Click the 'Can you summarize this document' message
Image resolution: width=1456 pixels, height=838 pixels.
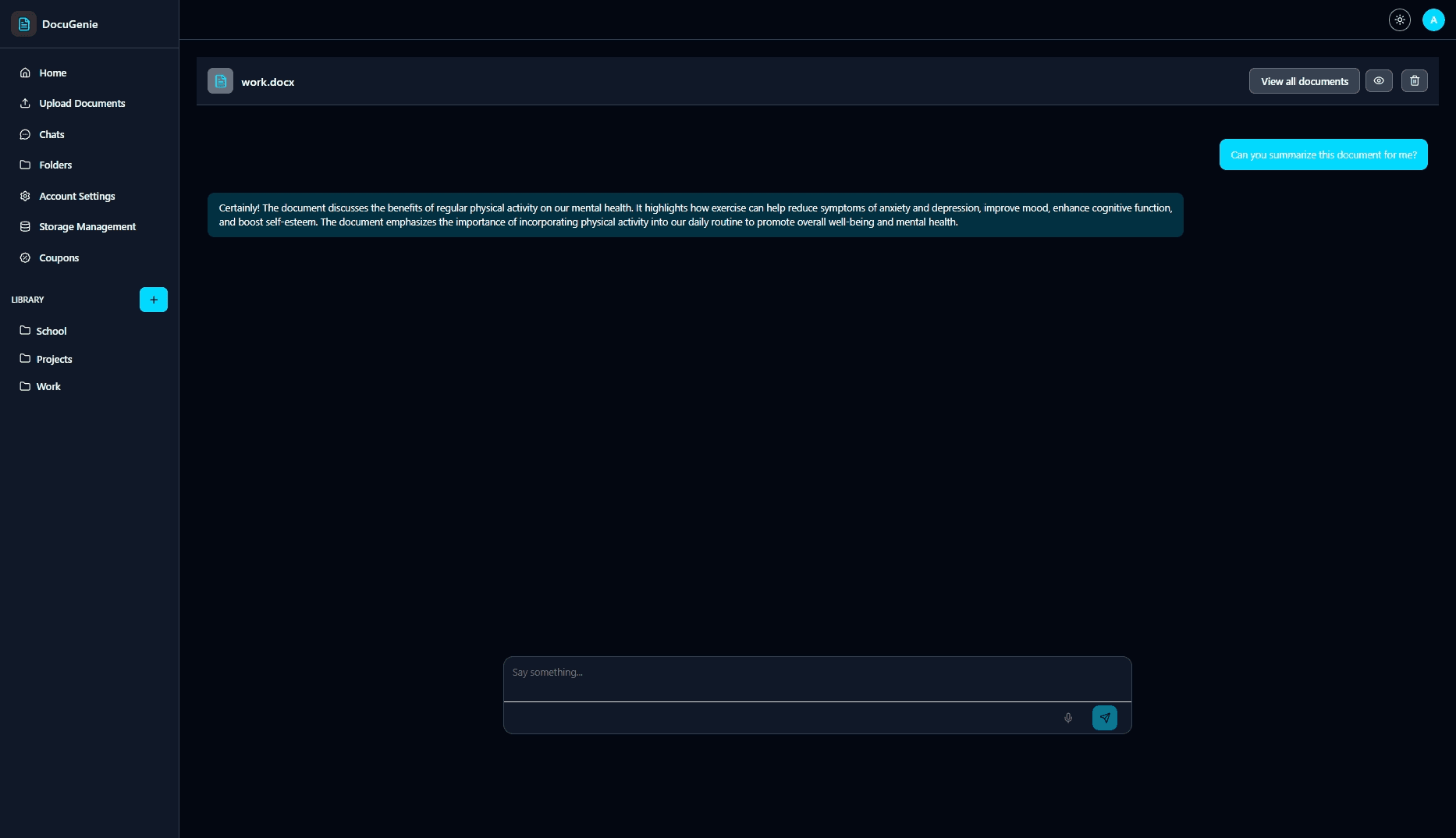point(1323,154)
